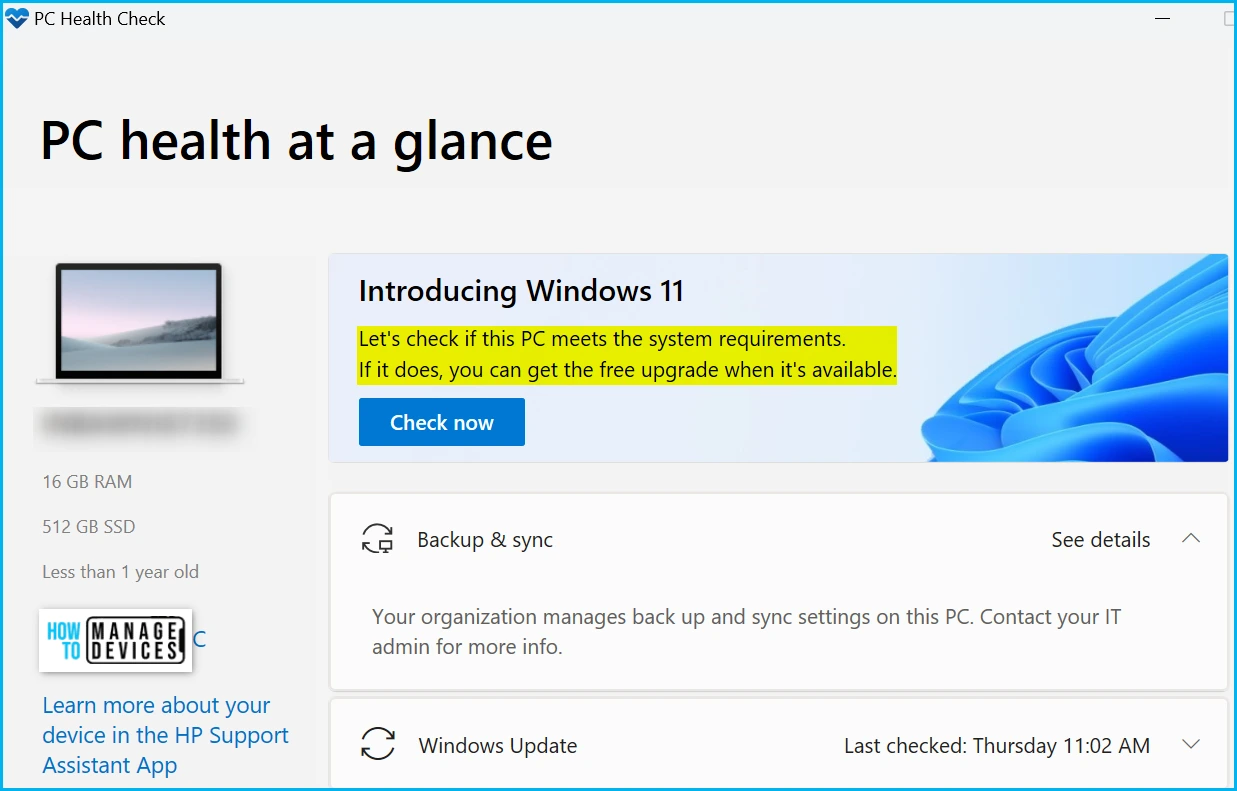Click the partially hidden link beside the logo

(200, 639)
